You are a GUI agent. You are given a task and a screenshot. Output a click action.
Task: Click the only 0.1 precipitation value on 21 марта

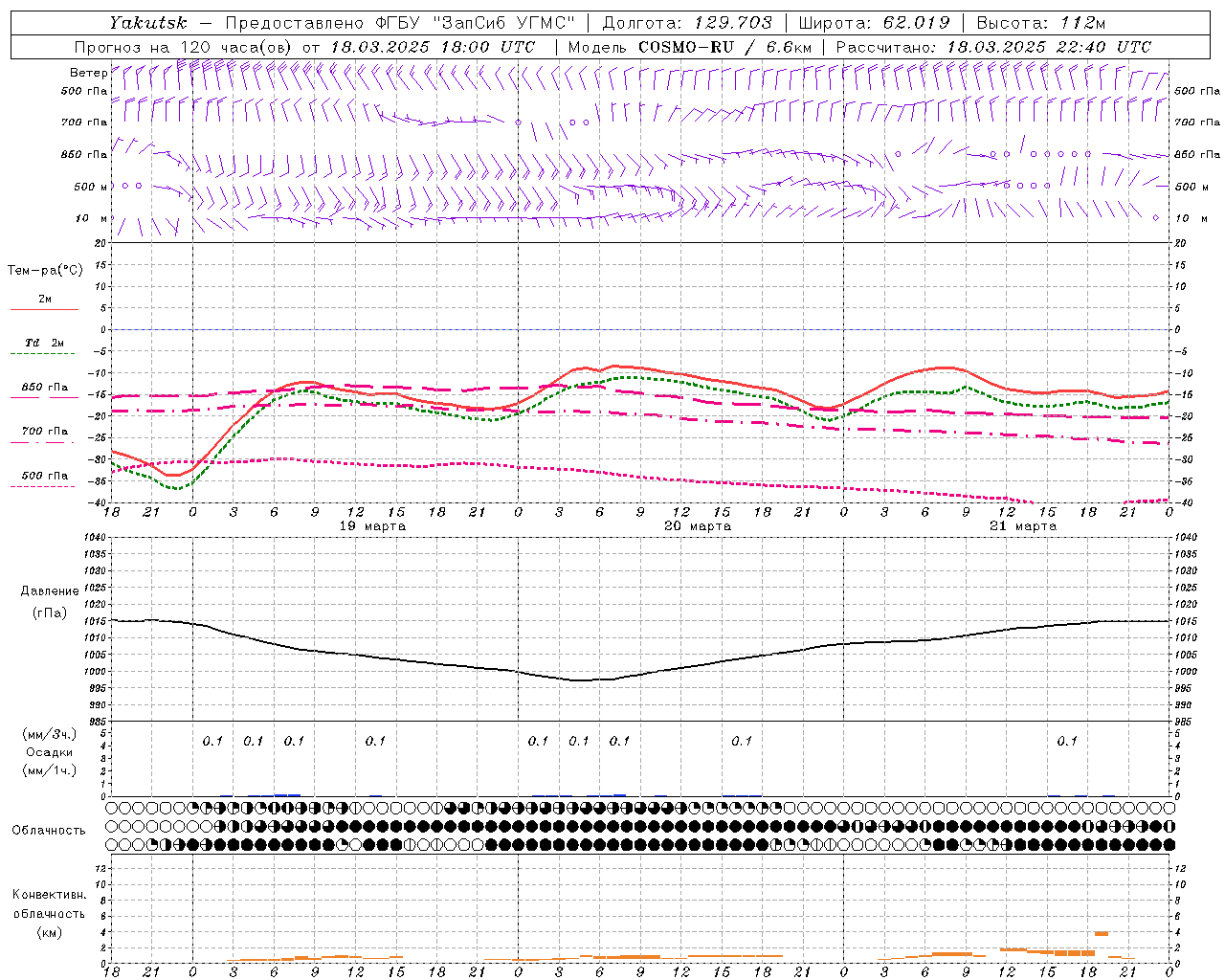tap(1067, 742)
